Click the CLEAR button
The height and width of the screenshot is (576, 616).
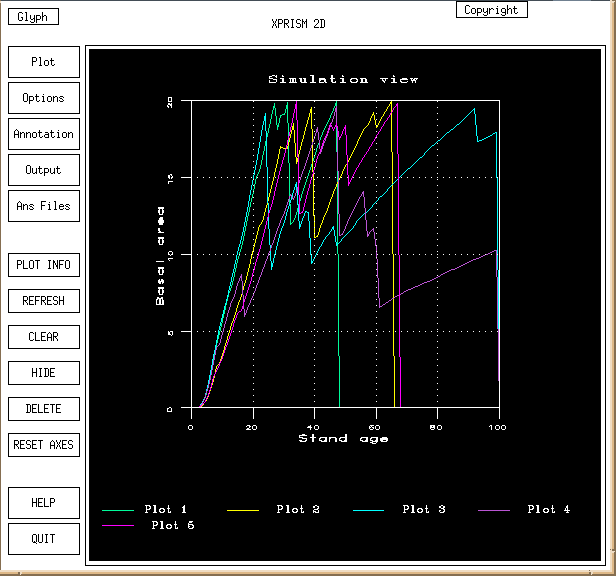[44, 337]
